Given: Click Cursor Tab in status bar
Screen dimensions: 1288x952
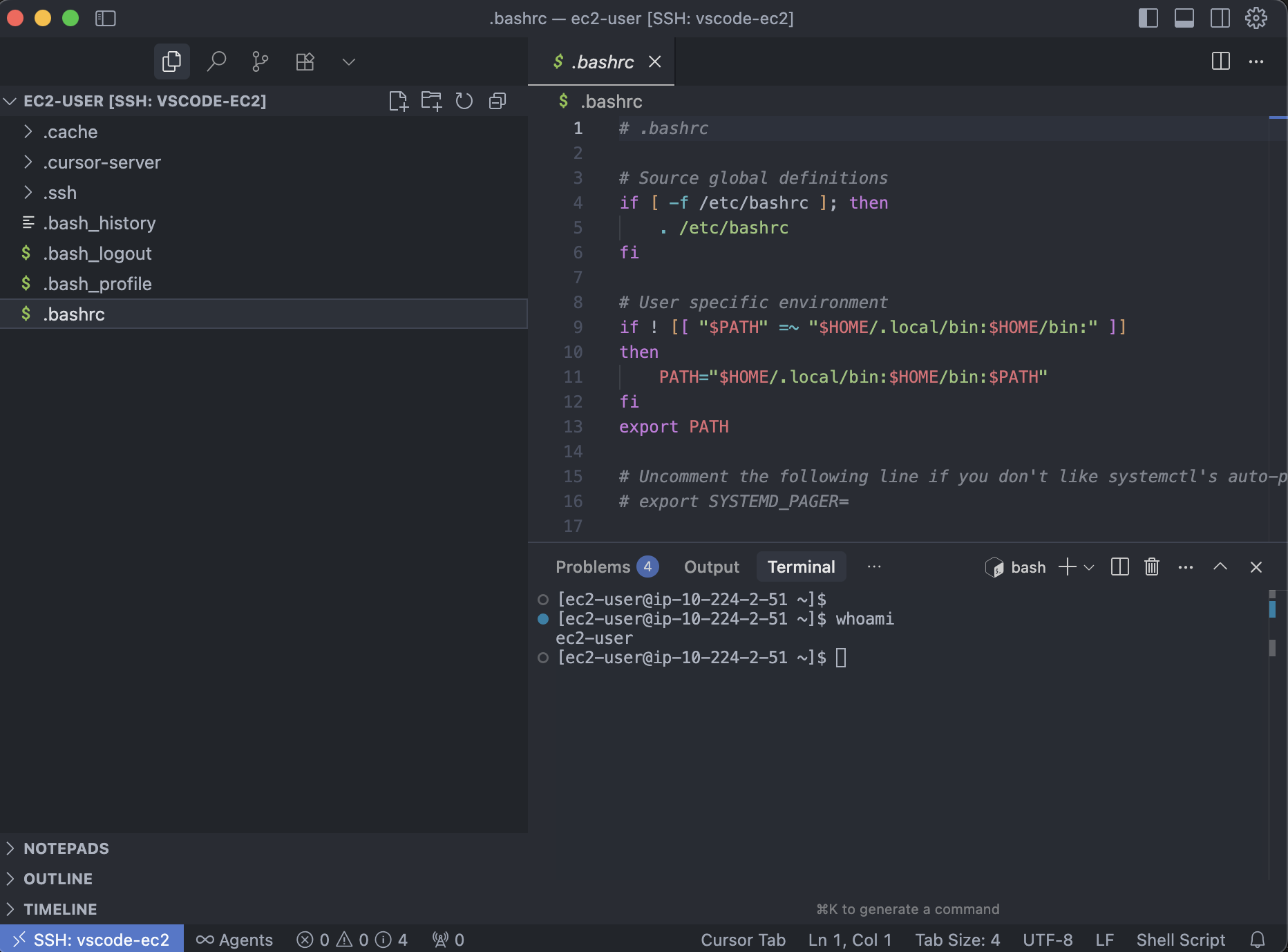Looking at the screenshot, I should (743, 940).
